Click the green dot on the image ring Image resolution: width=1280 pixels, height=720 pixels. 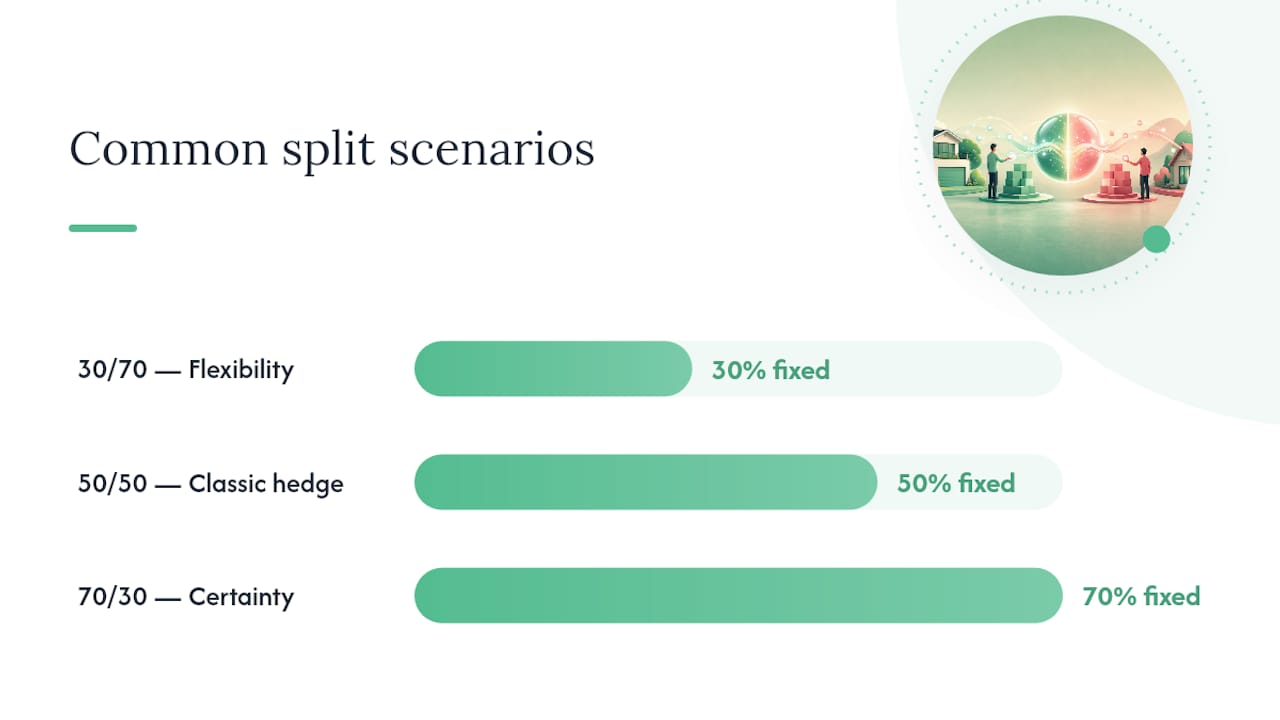click(x=1156, y=239)
